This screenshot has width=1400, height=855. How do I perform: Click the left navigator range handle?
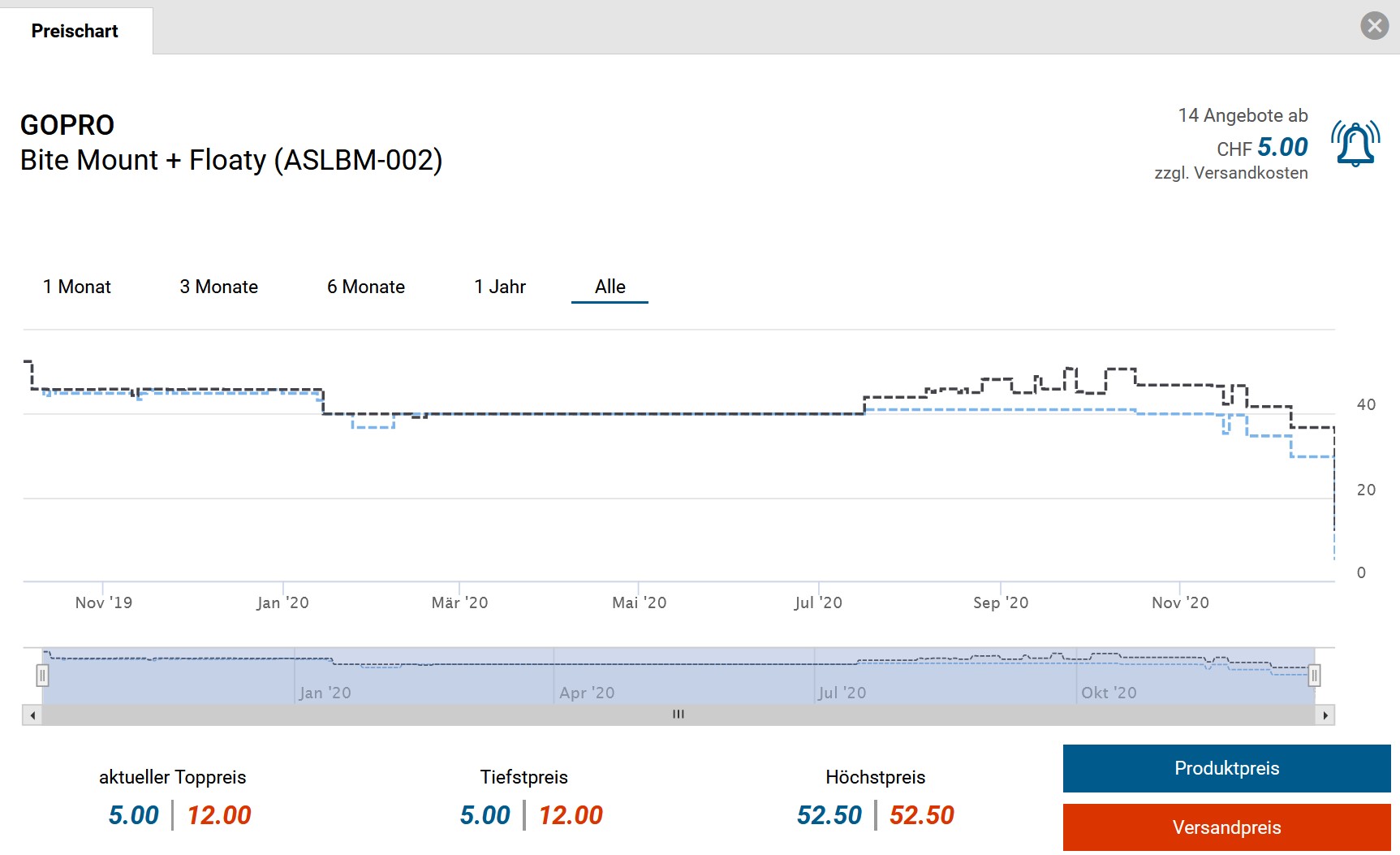42,675
